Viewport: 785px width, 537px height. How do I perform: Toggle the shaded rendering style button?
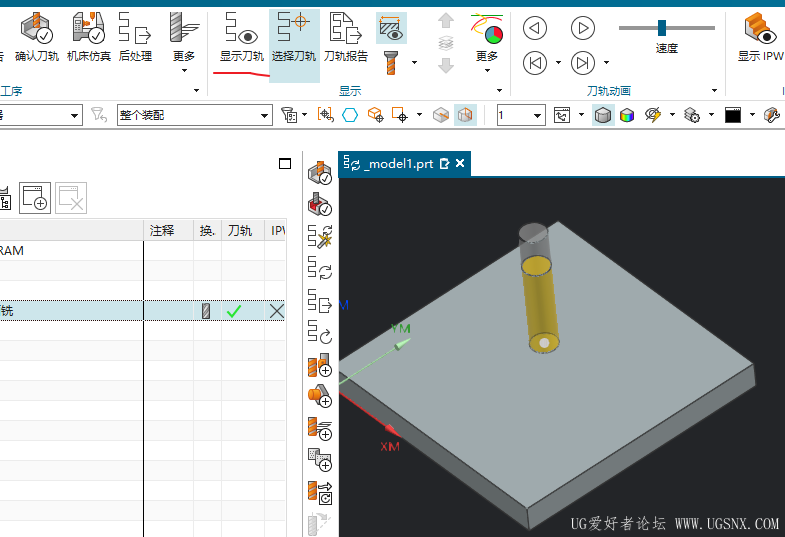[603, 115]
